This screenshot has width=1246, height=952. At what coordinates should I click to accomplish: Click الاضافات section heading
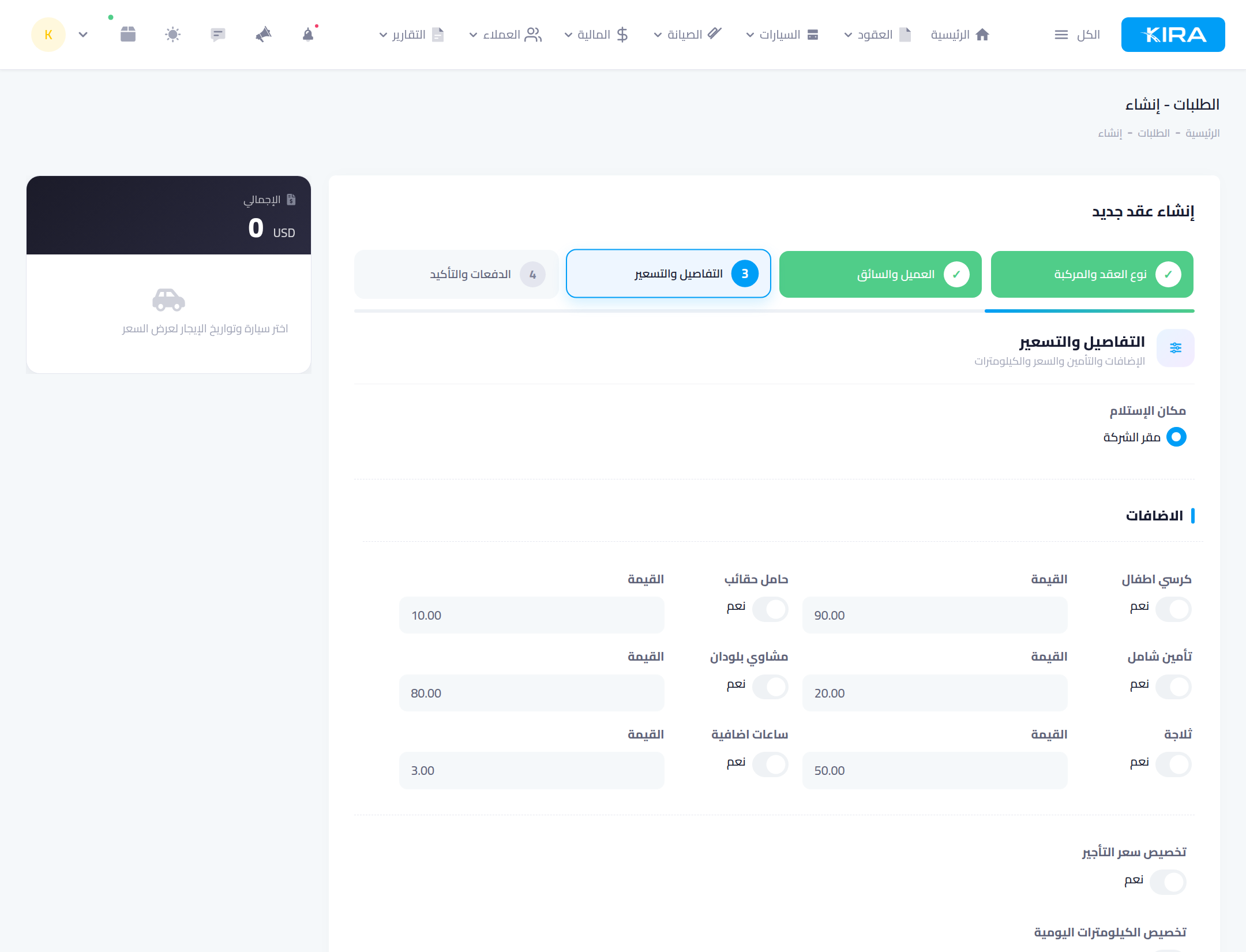click(x=1154, y=516)
